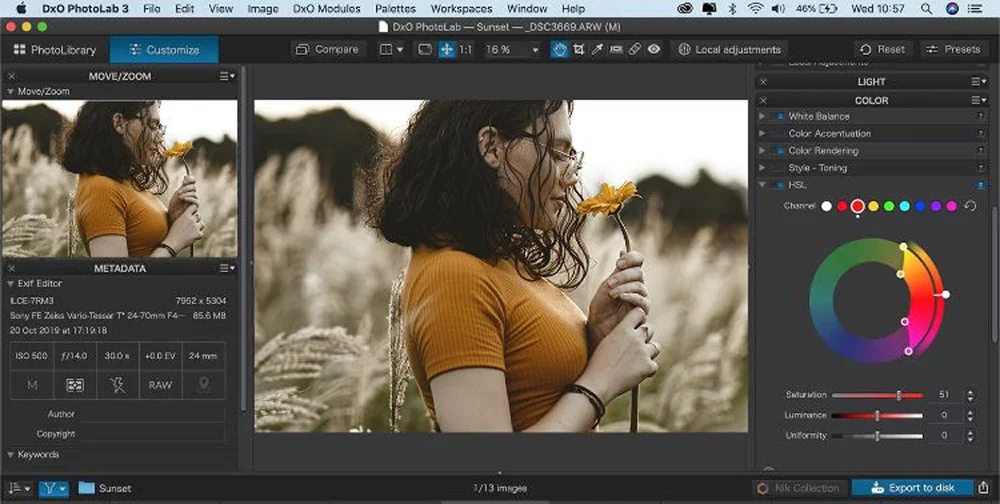Select the horizon straighten tool

pos(616,49)
